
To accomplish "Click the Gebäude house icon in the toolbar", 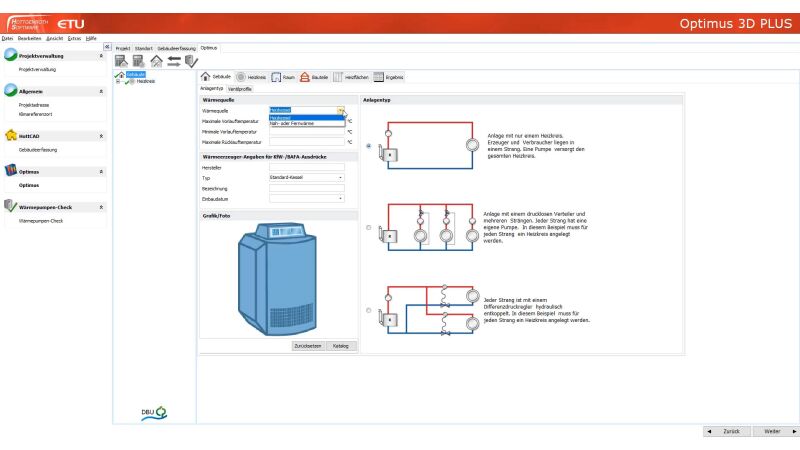I will [x=206, y=76].
